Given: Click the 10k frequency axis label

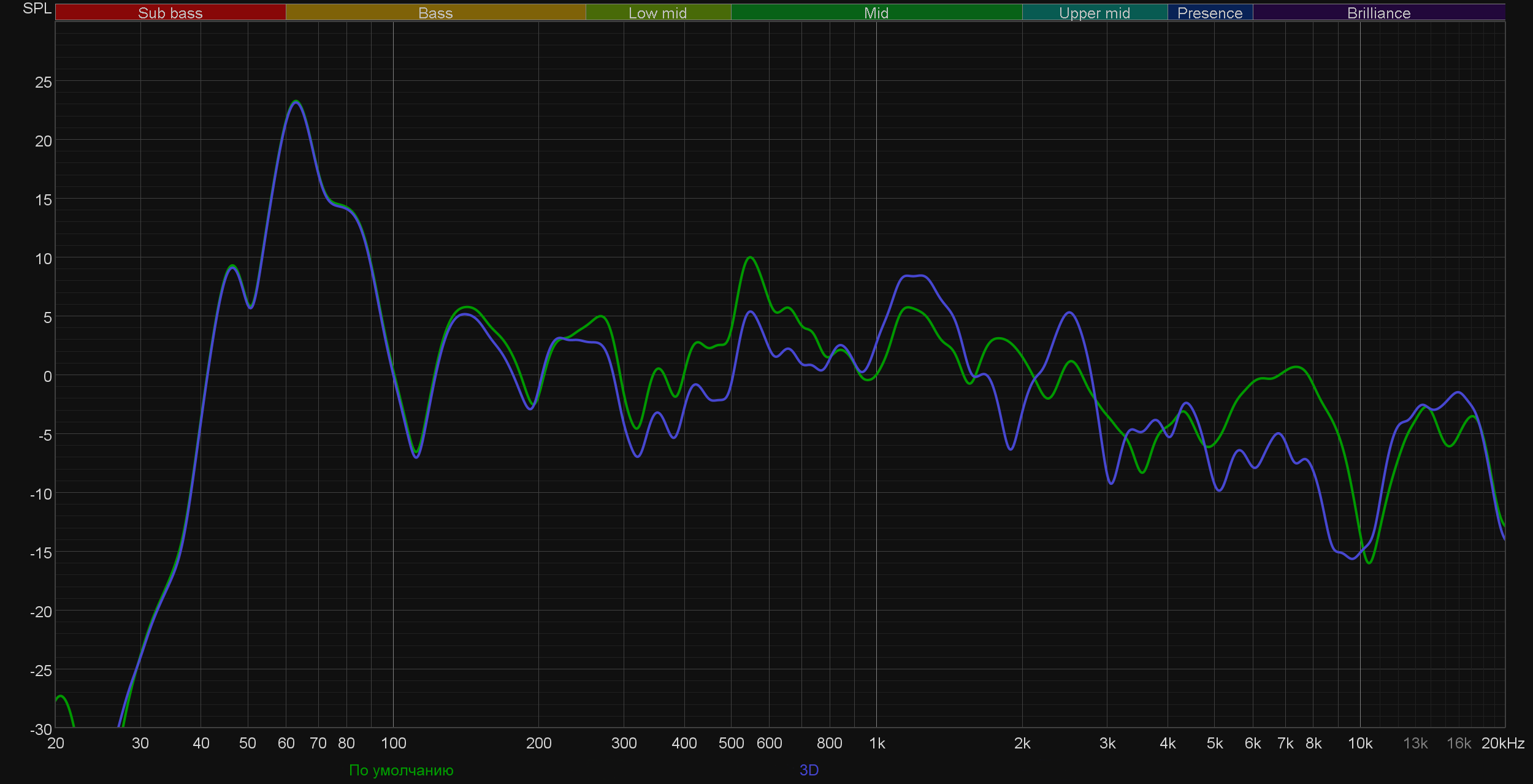Looking at the screenshot, I should coord(1359,743).
